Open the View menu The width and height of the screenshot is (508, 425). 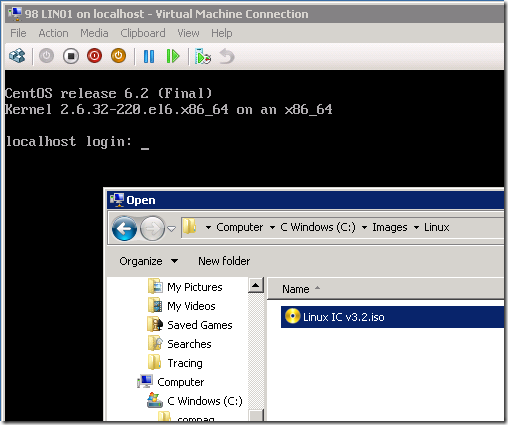tap(188, 33)
